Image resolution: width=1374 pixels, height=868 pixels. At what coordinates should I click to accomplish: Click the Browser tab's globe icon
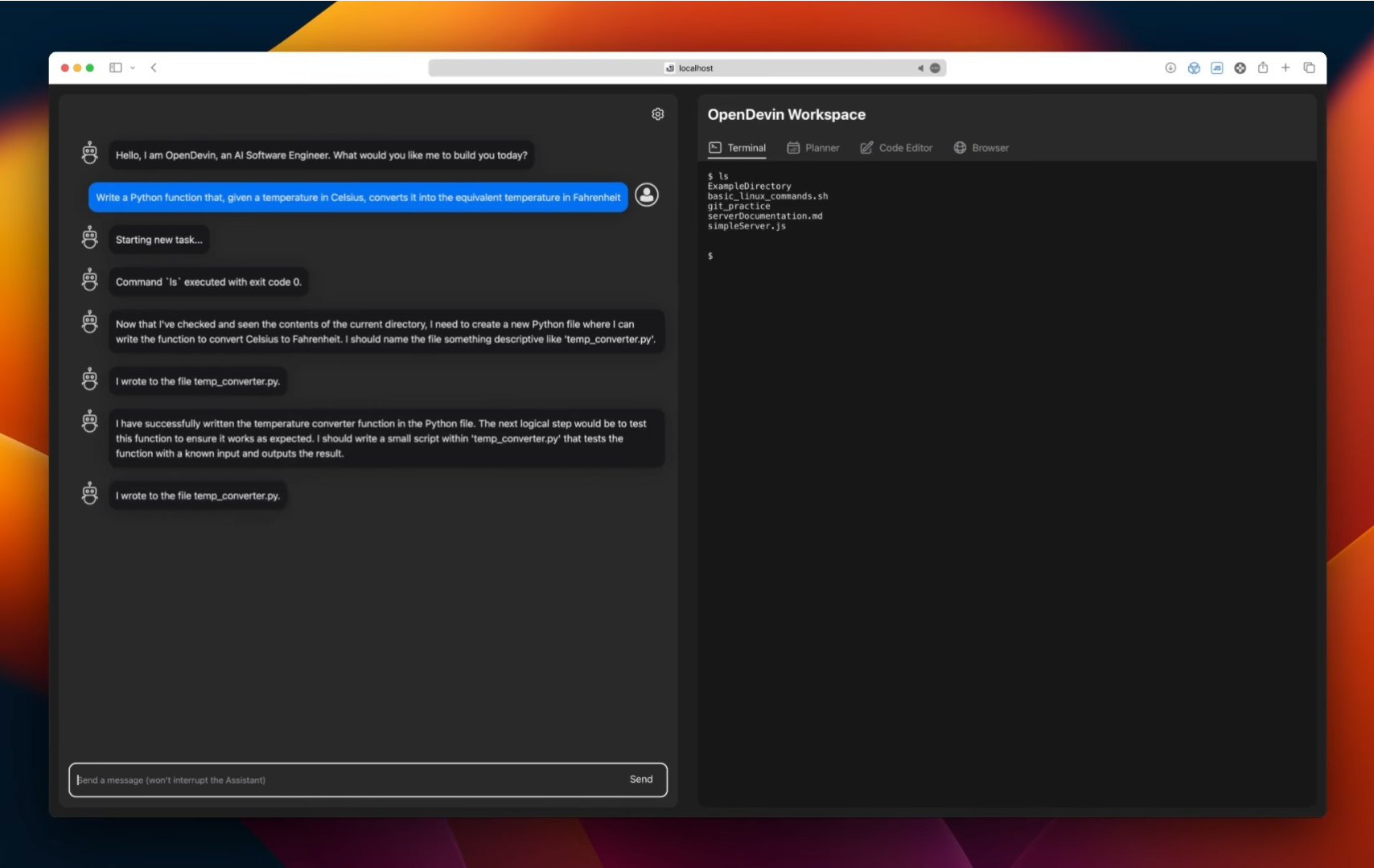click(x=960, y=148)
